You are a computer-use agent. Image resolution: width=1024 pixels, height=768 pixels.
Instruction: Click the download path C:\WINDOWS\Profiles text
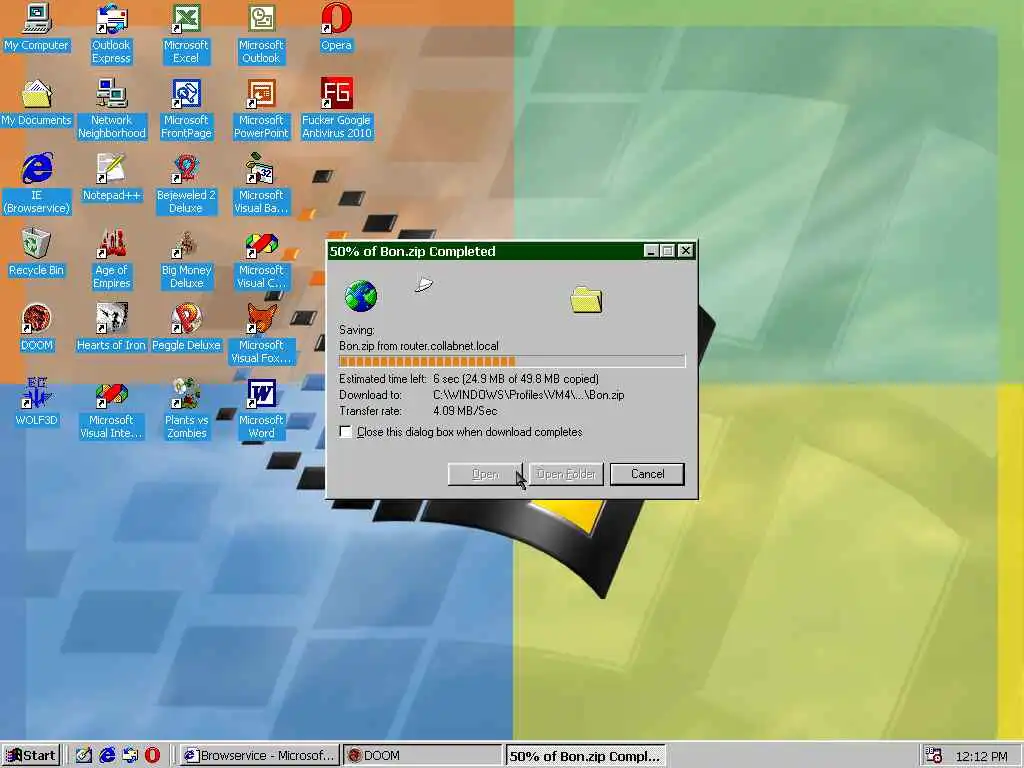528,395
